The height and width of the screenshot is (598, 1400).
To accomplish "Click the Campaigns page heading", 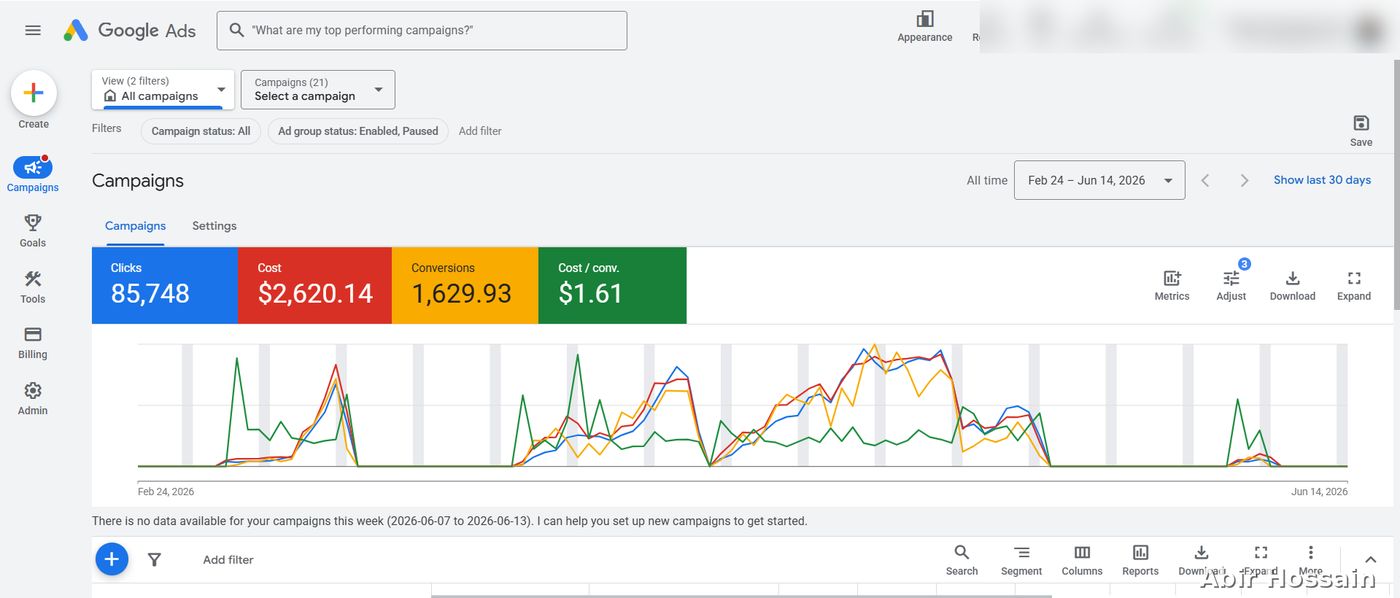I will click(x=138, y=181).
